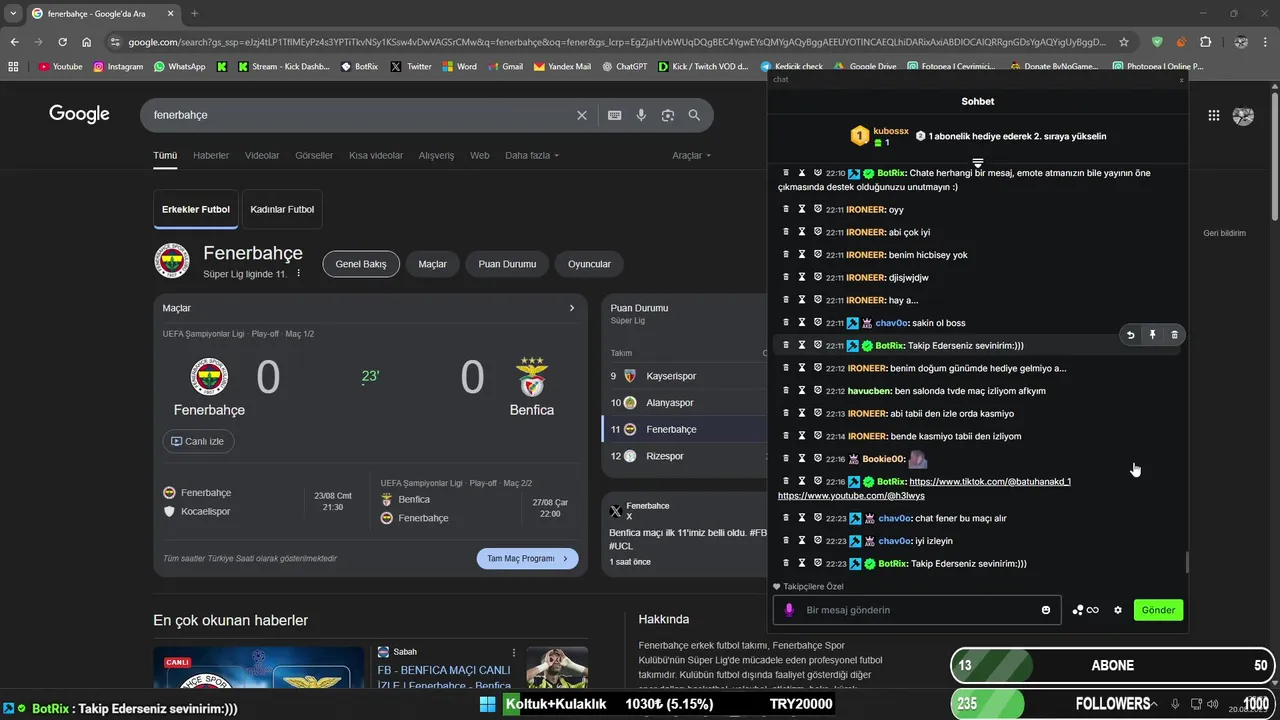The width and height of the screenshot is (1280, 720).
Task: Open the browser extensions puzzle icon
Action: (x=1205, y=42)
